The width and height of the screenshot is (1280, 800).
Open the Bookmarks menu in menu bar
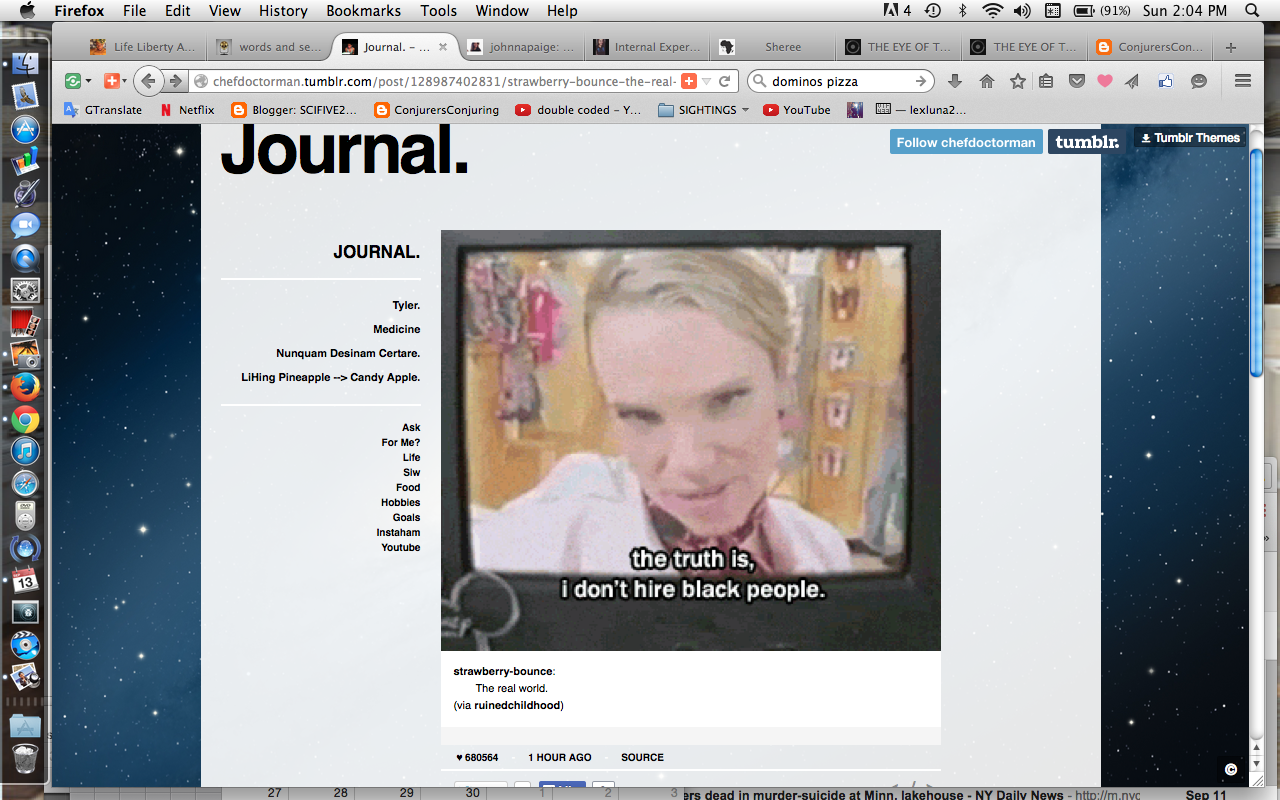pyautogui.click(x=363, y=11)
